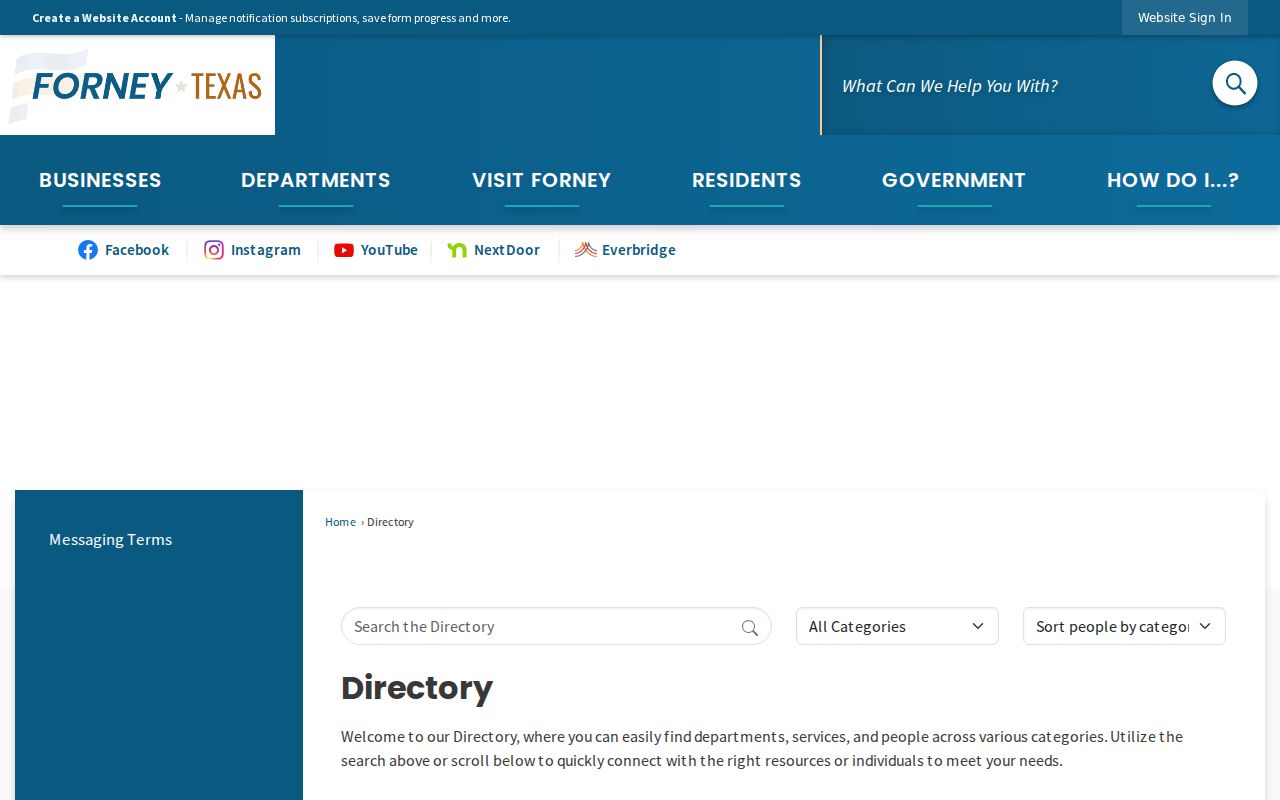Click the YouTube text link
Viewport: 1280px width, 800px height.
[x=389, y=250]
